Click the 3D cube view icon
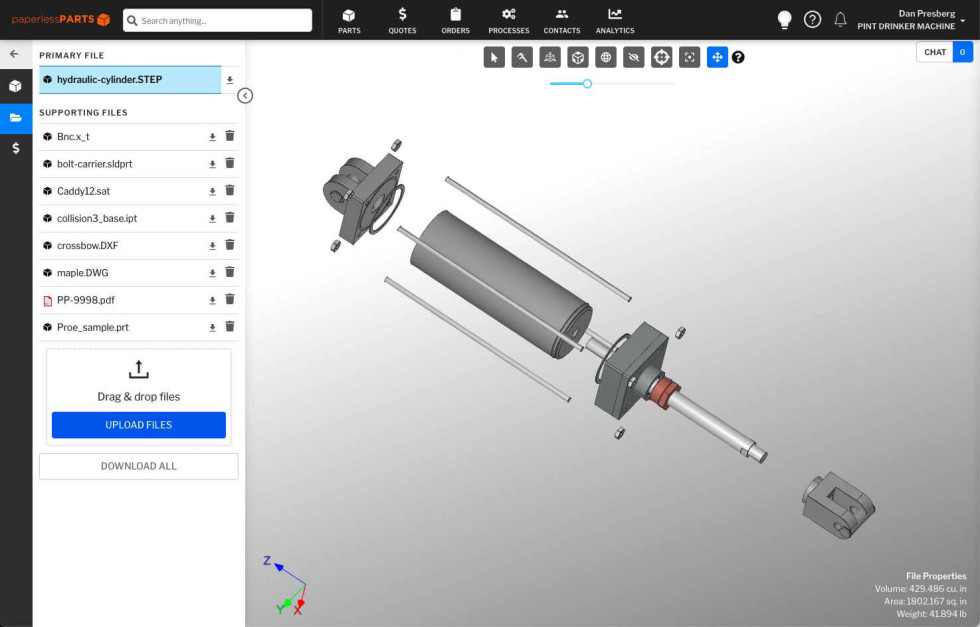This screenshot has width=980, height=627. point(578,57)
